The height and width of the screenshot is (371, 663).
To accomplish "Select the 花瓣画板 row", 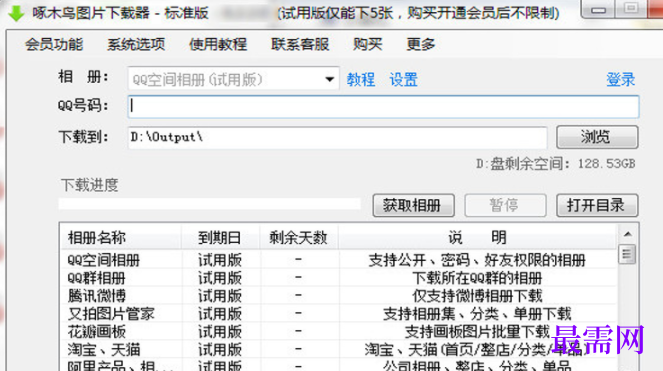I will tap(337, 332).
